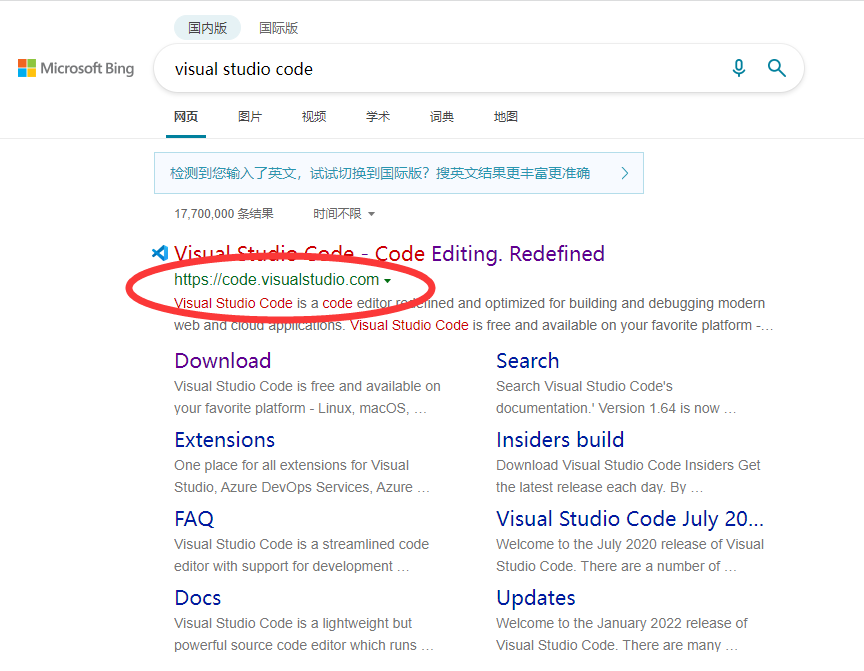Click 'Welcome to the July 2020 release of Visual' text
Image resolution: width=864 pixels, height=671 pixels.
tap(630, 544)
